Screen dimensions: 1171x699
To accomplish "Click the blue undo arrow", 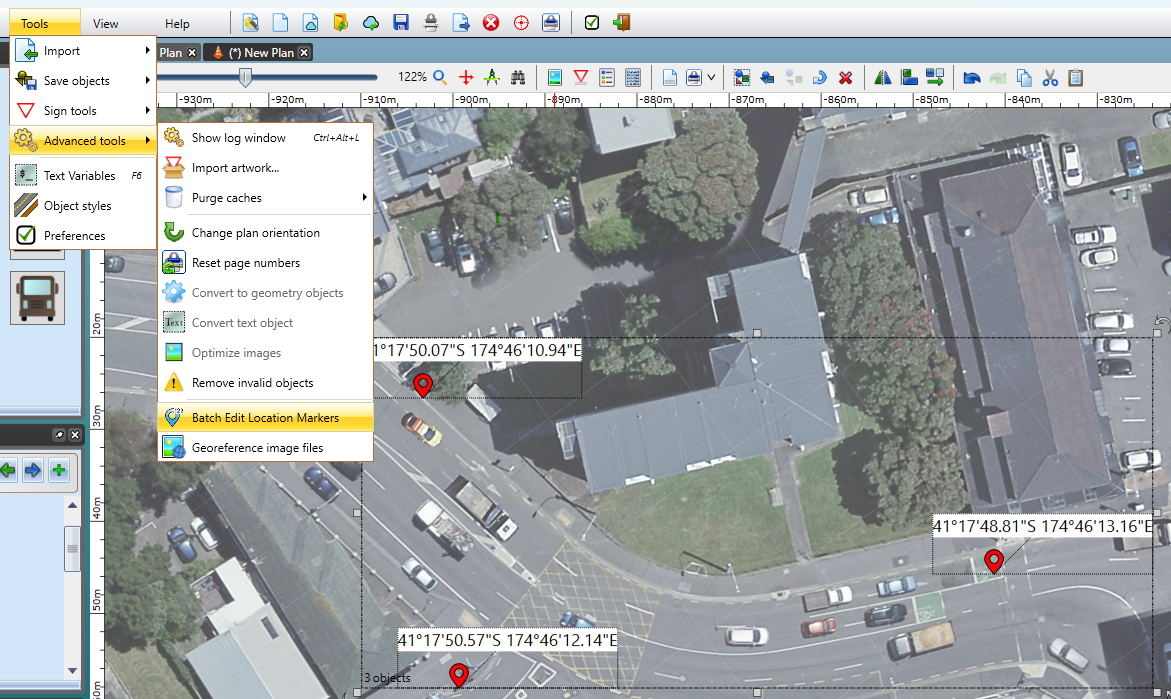I will 972,77.
